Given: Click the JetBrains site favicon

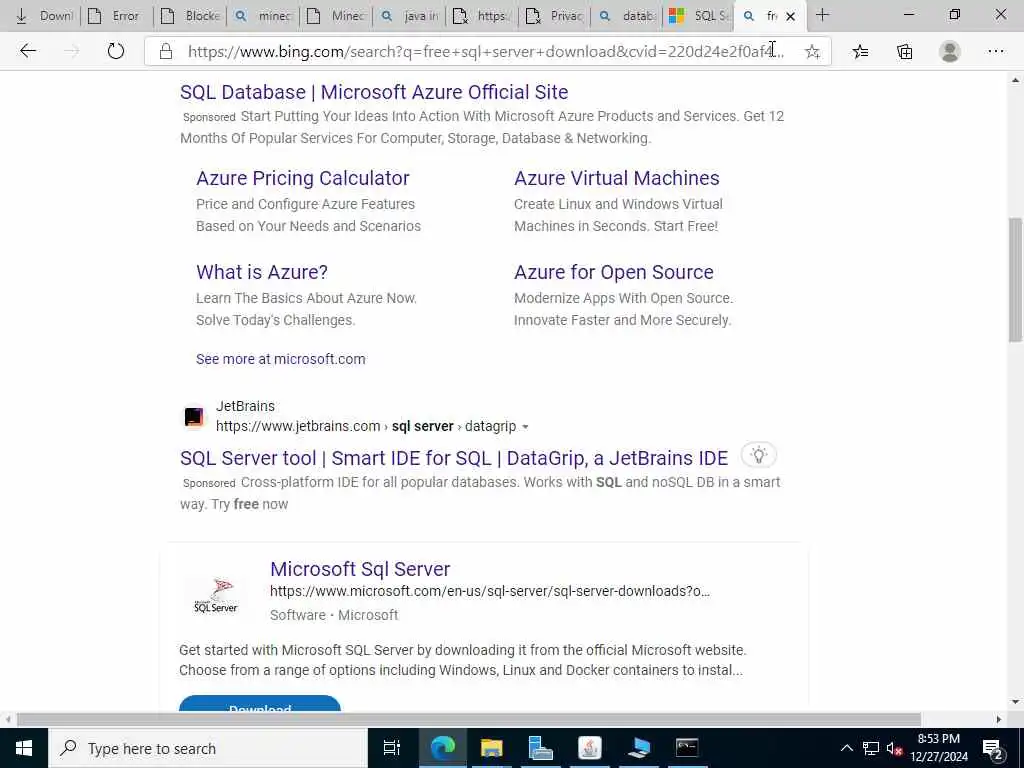Looking at the screenshot, I should click(x=194, y=417).
